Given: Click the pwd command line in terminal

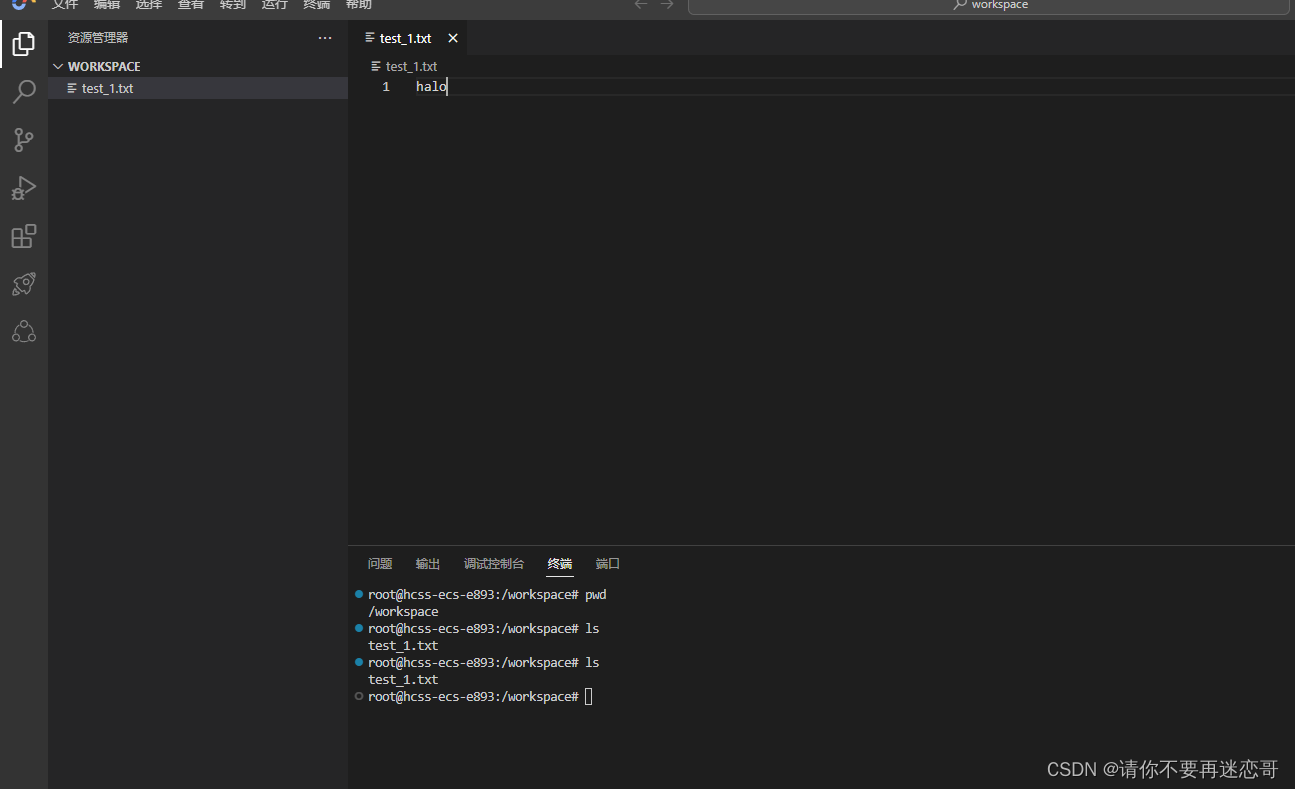Looking at the screenshot, I should pyautogui.click(x=487, y=594).
